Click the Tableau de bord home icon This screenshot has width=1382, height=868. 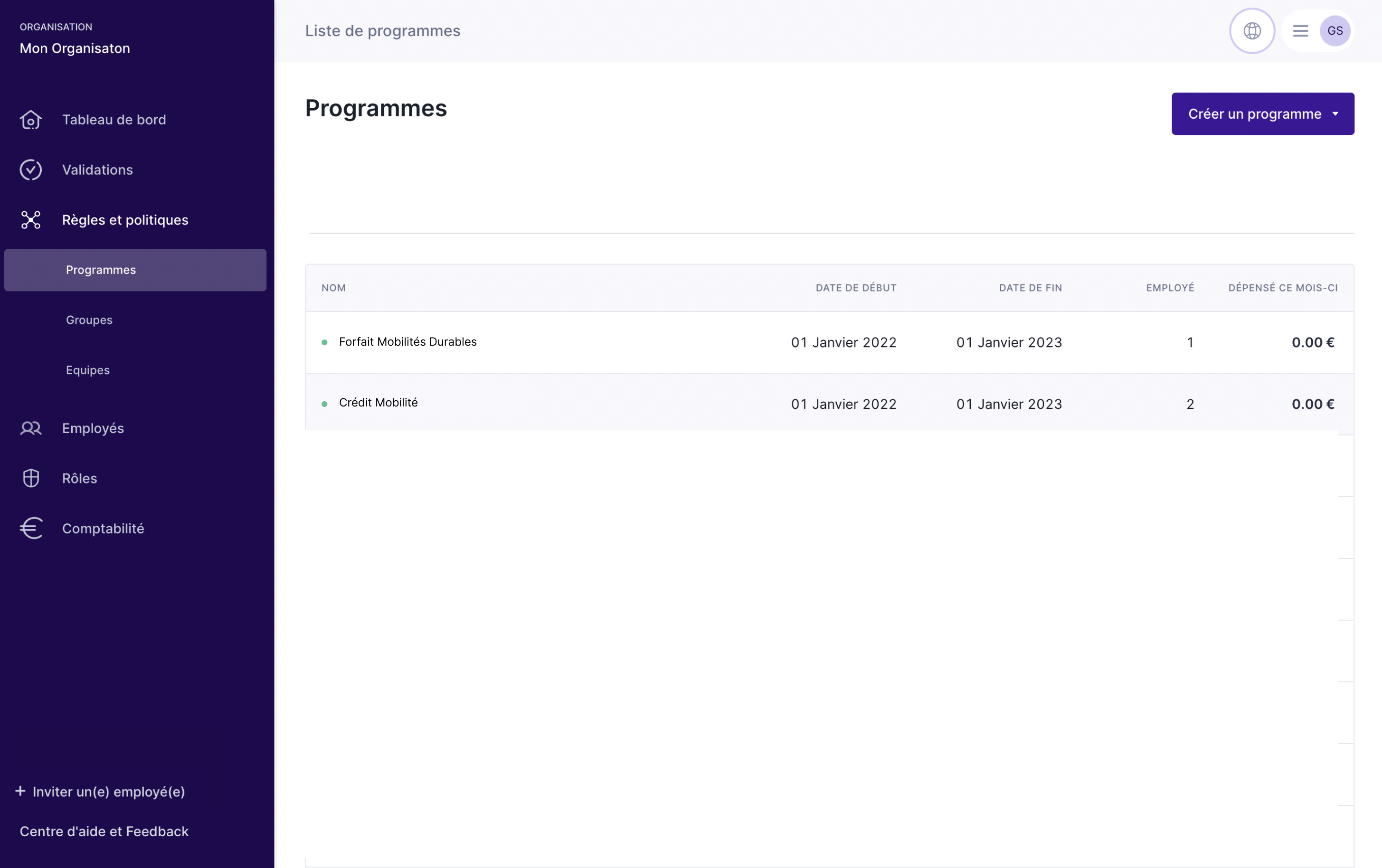click(30, 120)
